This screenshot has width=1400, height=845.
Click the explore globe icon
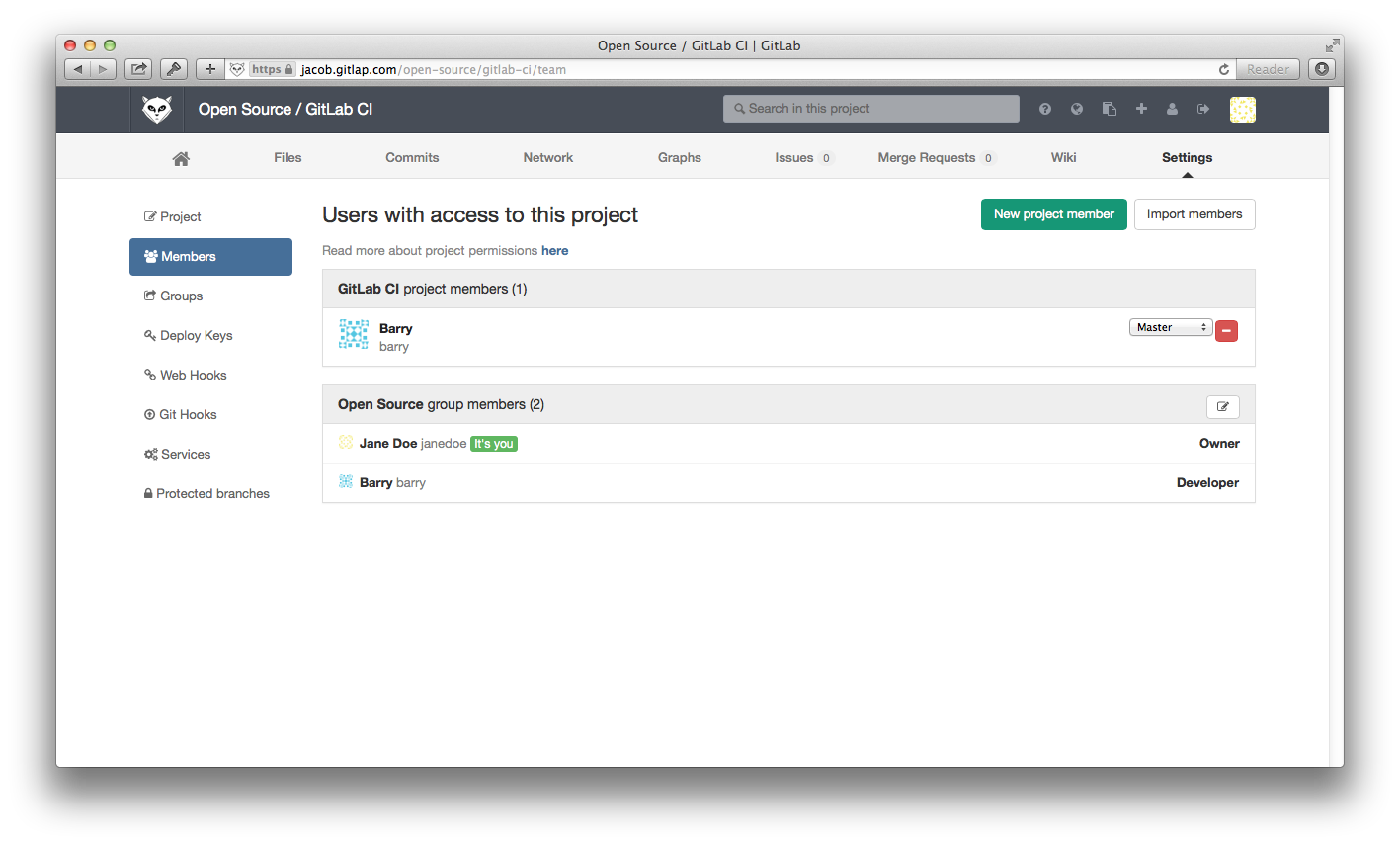[1076, 109]
